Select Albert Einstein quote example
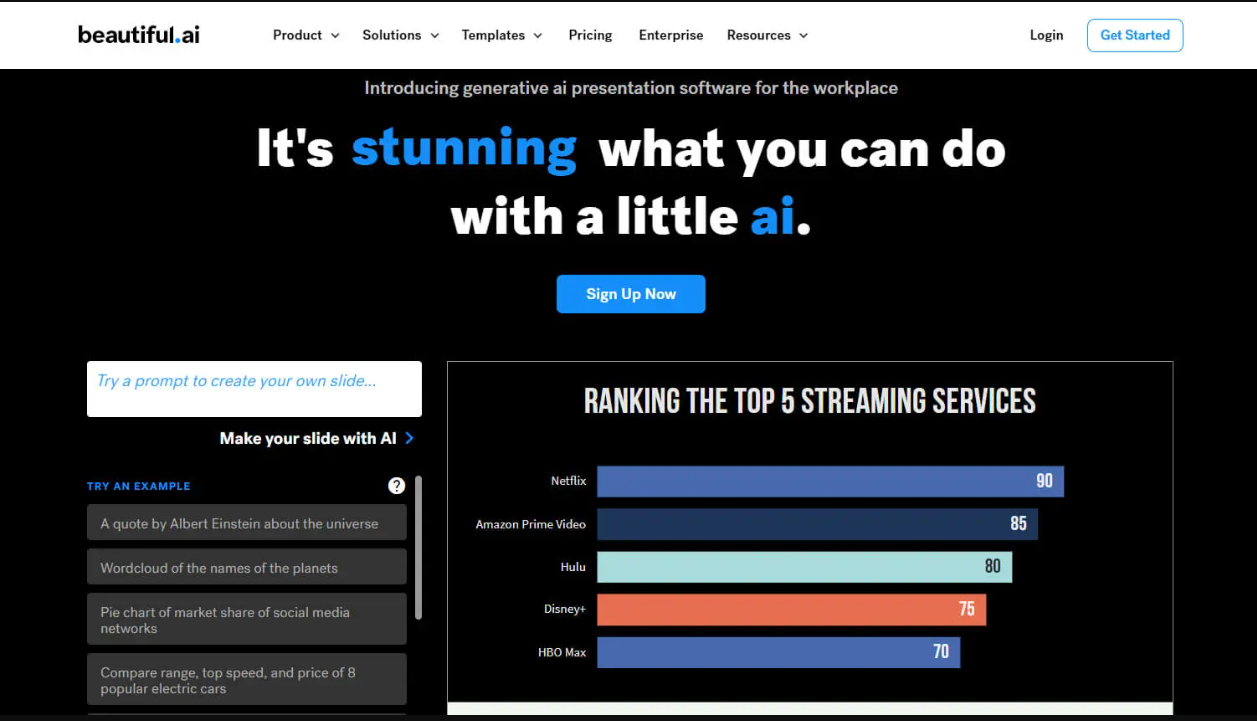Screen dimensions: 1257x721 click(247, 523)
